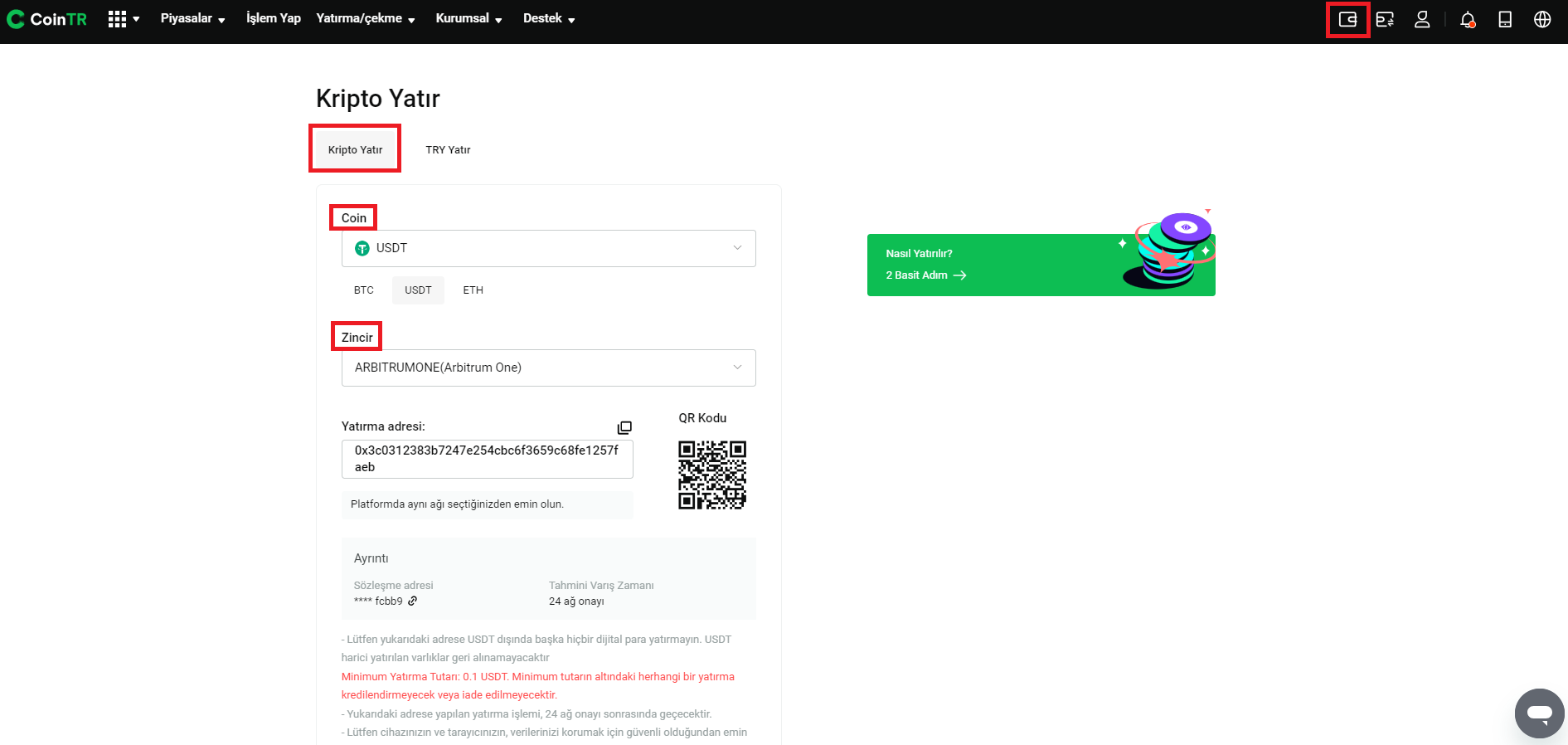Click the Yatırma adresi label
The image size is (1568, 745).
pyautogui.click(x=383, y=426)
